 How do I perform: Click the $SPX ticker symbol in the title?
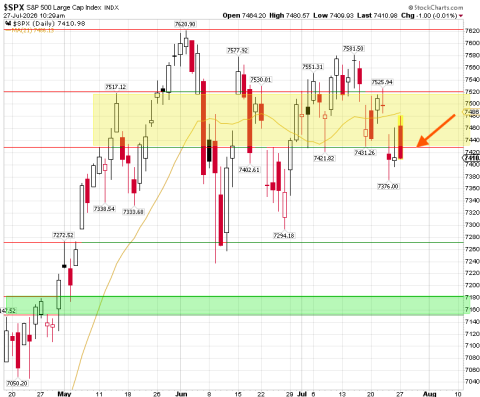[14, 7]
